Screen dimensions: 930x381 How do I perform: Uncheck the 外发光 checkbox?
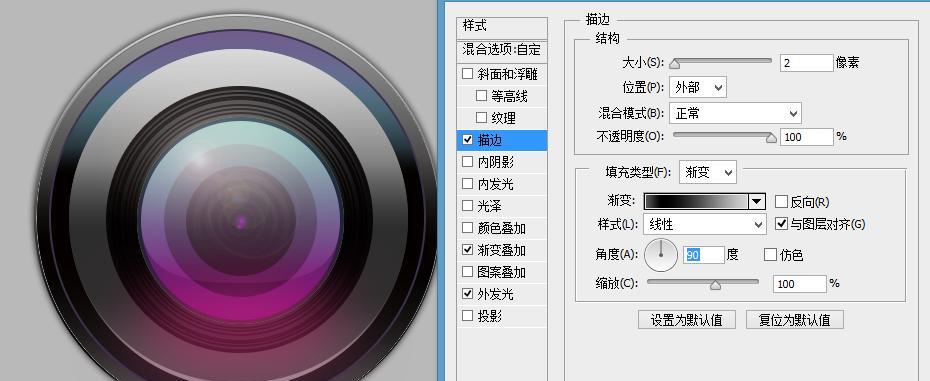467,294
